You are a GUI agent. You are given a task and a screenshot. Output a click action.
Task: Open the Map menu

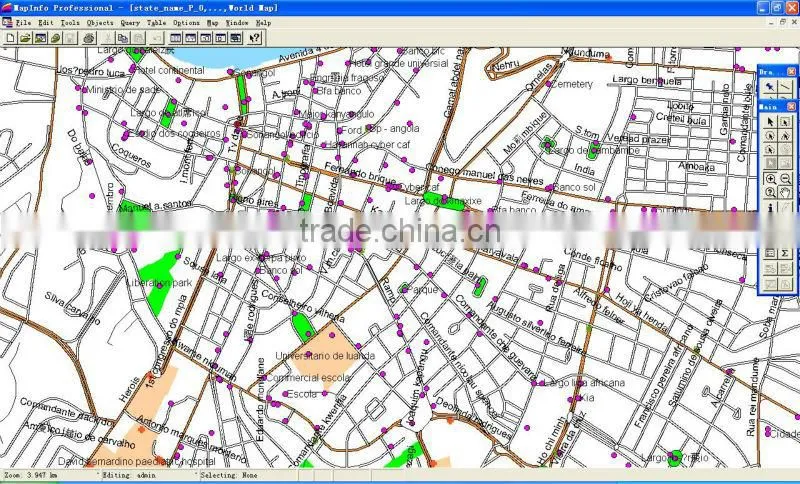click(212, 23)
